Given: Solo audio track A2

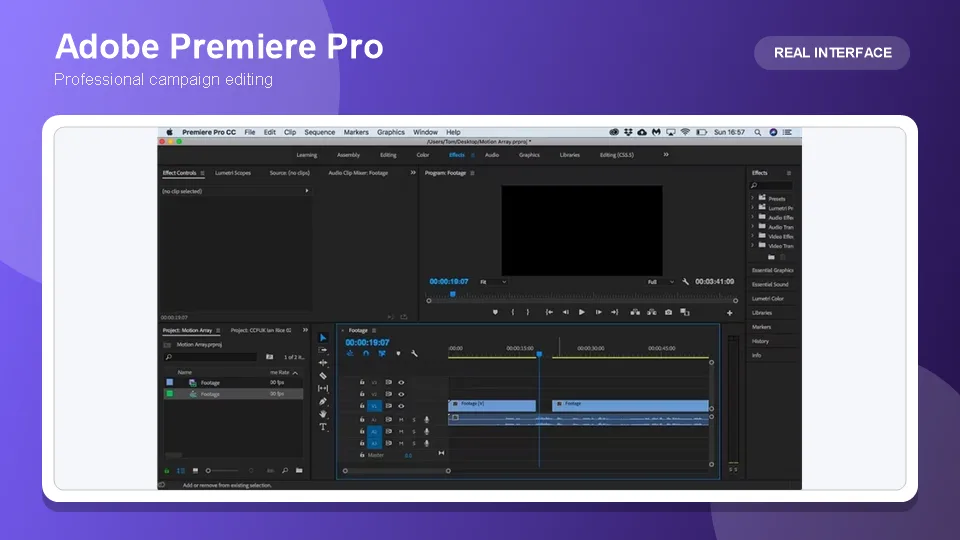Looking at the screenshot, I should tap(414, 432).
